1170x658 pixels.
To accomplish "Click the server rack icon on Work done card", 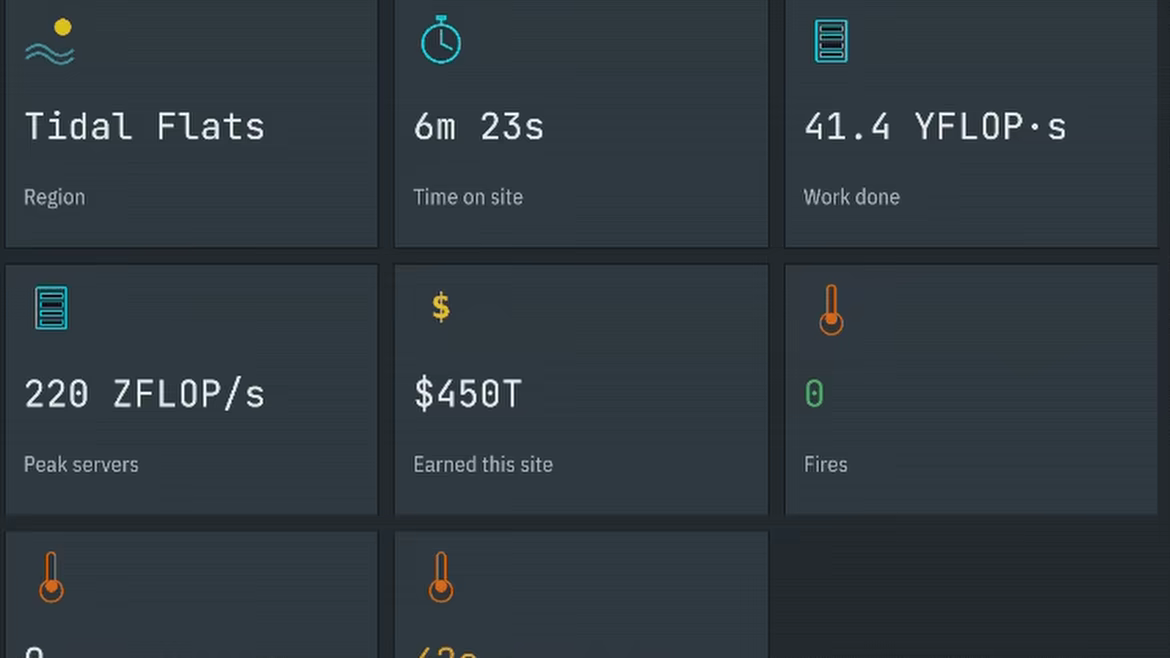I will click(830, 41).
